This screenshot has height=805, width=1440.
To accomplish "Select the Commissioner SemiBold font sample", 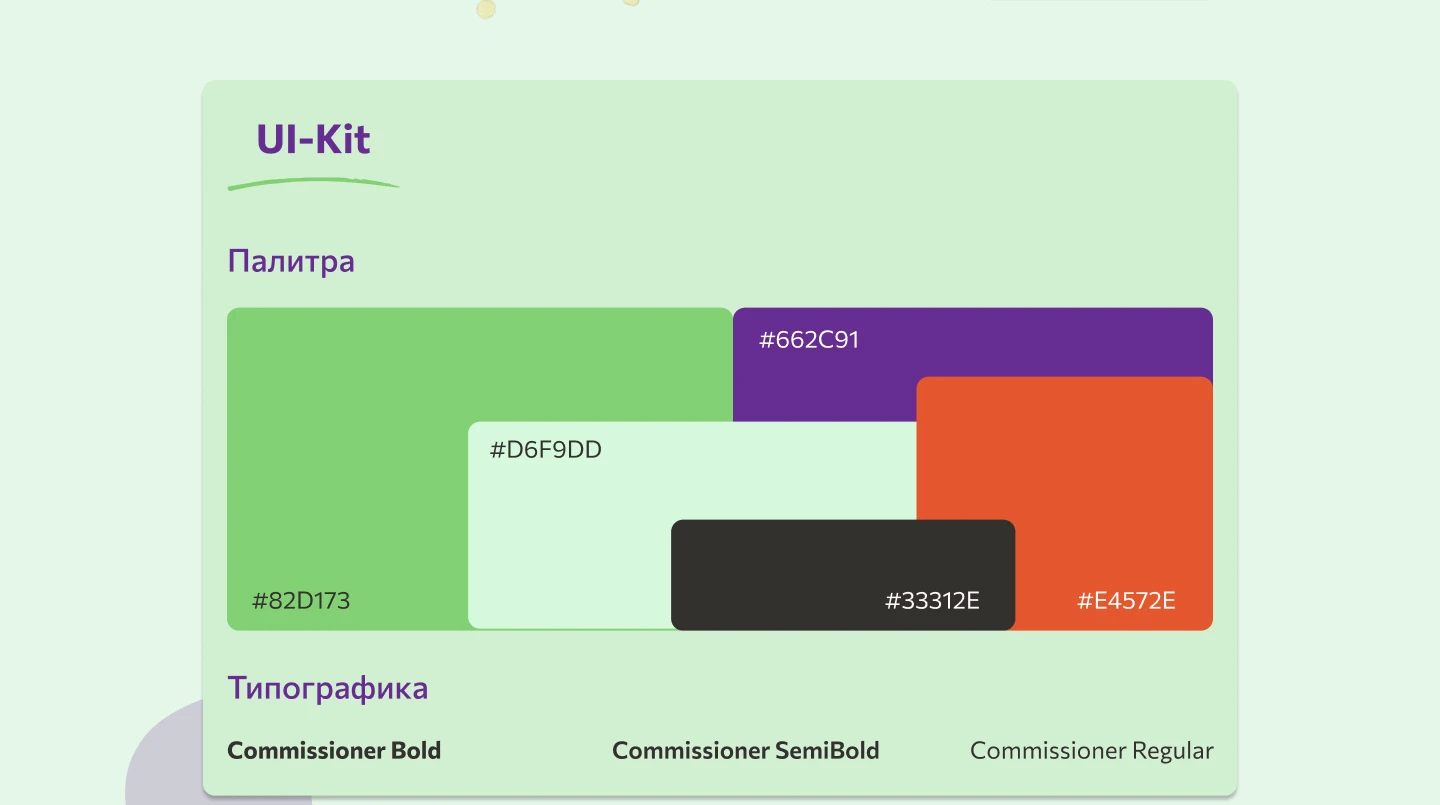I will pos(746,751).
